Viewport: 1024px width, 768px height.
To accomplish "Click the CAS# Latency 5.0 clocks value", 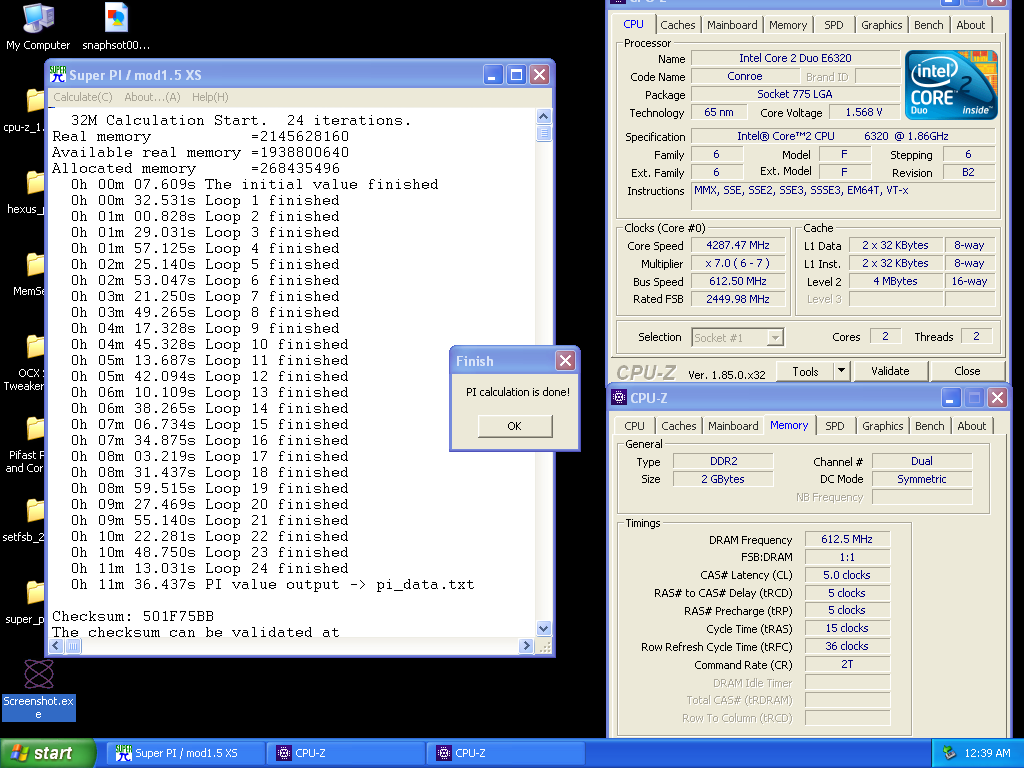I will 847,575.
